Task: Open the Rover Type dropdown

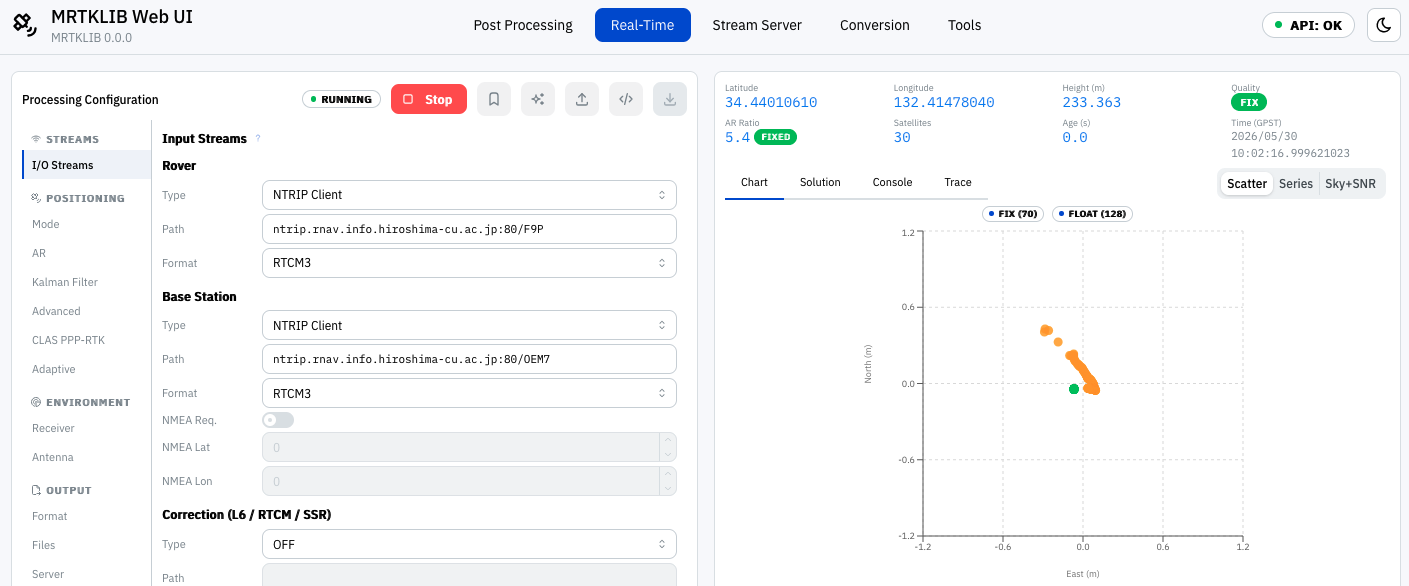Action: tap(469, 195)
